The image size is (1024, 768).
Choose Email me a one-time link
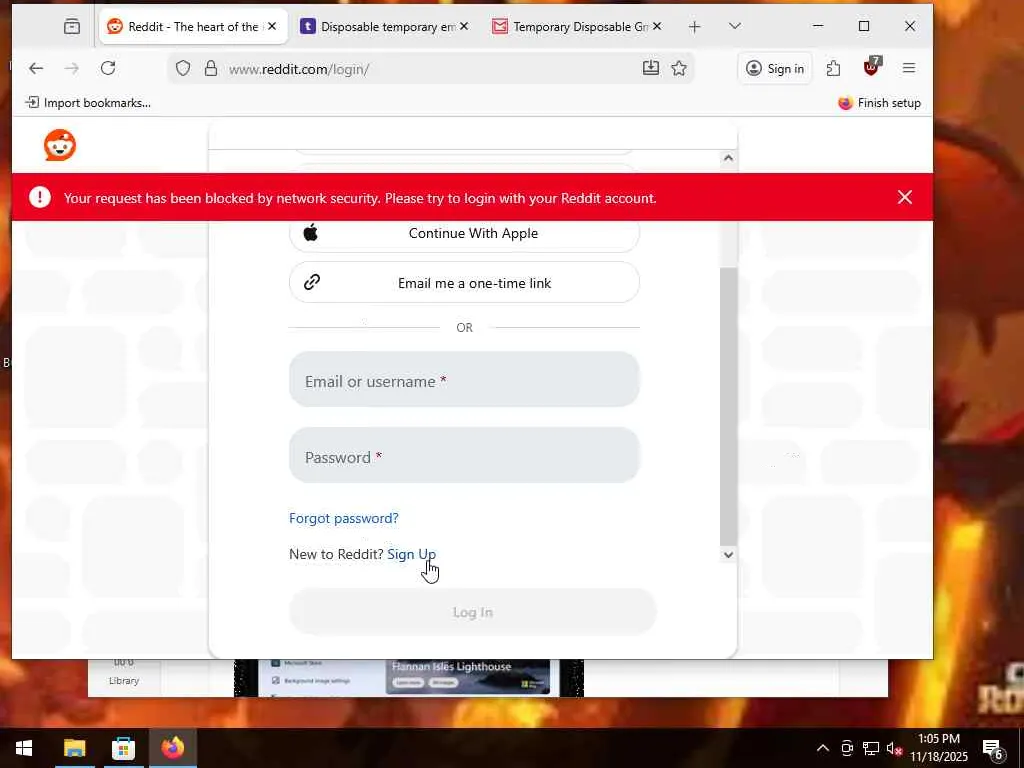[x=464, y=282]
